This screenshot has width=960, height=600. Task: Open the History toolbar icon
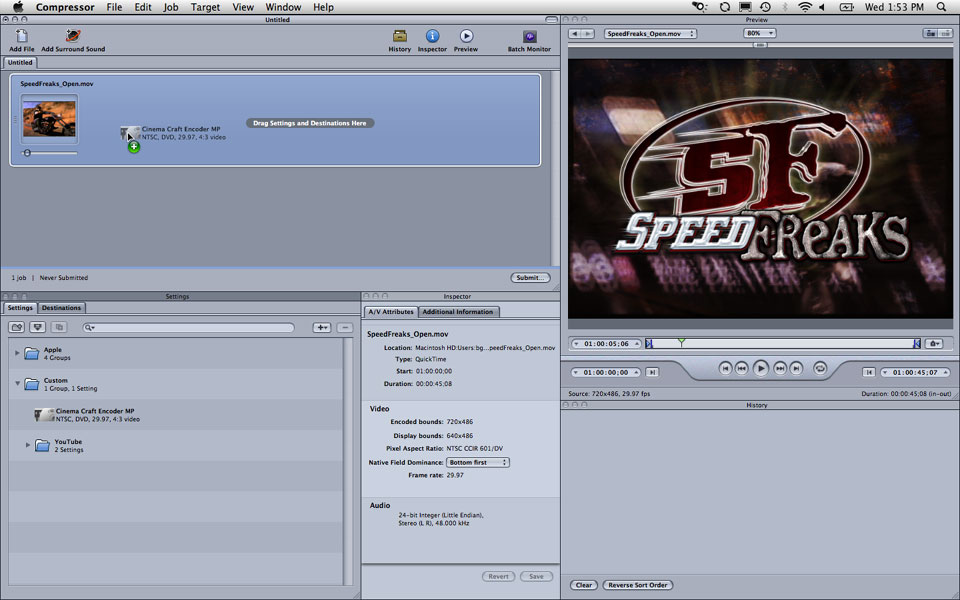399,36
